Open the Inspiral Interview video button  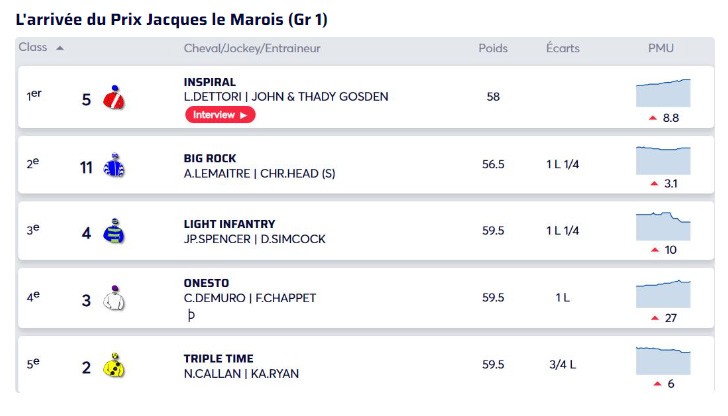pos(220,115)
